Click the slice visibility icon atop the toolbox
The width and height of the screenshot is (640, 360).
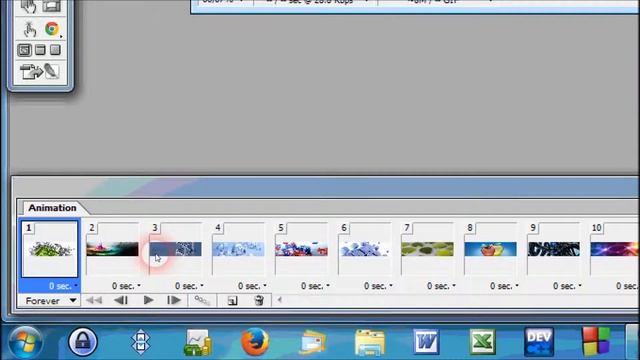click(x=52, y=6)
